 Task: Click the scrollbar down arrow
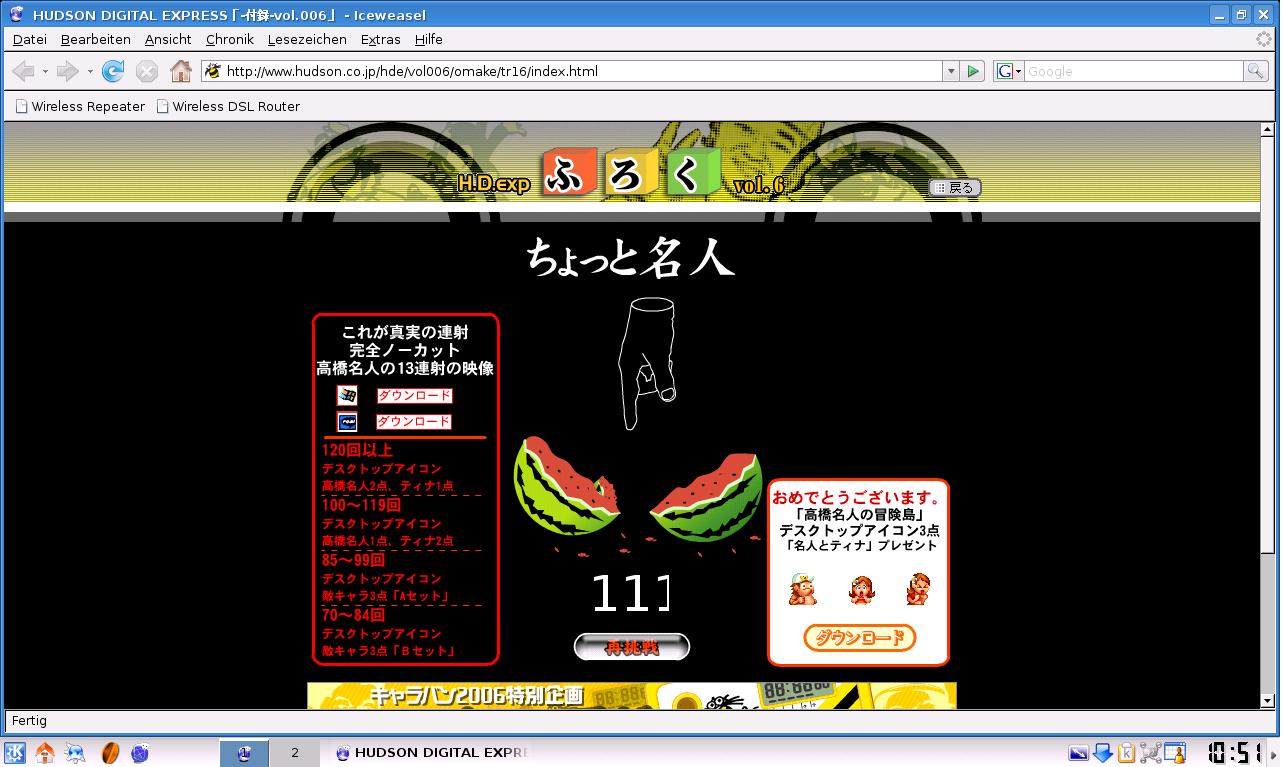1268,701
